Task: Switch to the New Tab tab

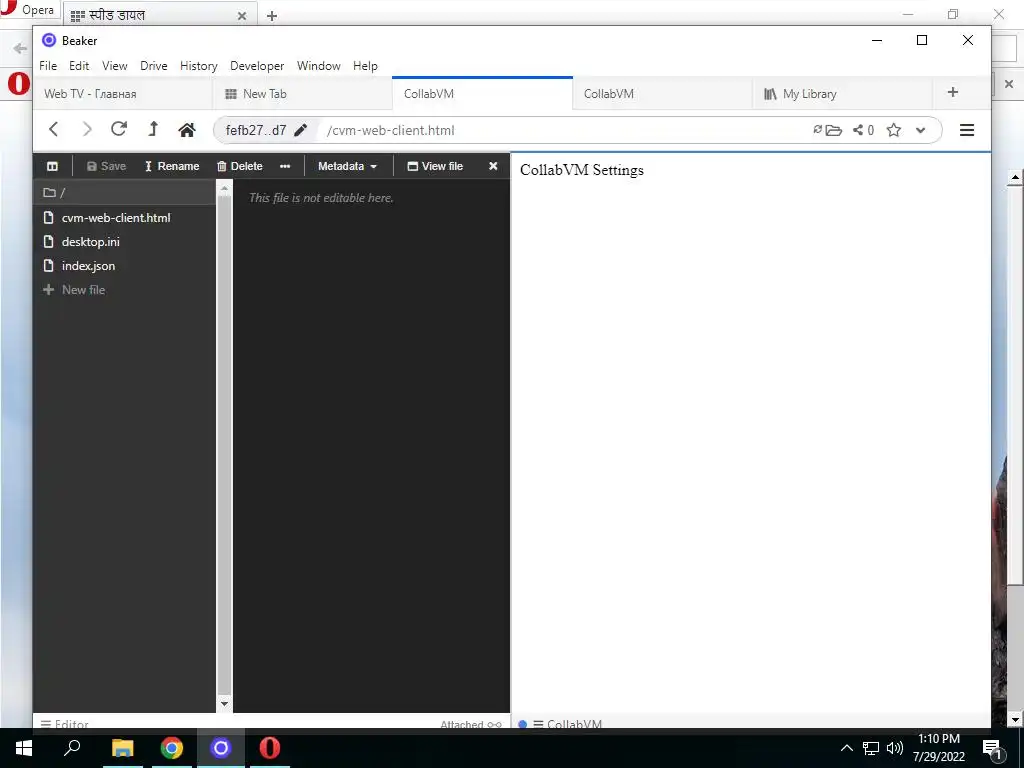Action: (x=302, y=93)
